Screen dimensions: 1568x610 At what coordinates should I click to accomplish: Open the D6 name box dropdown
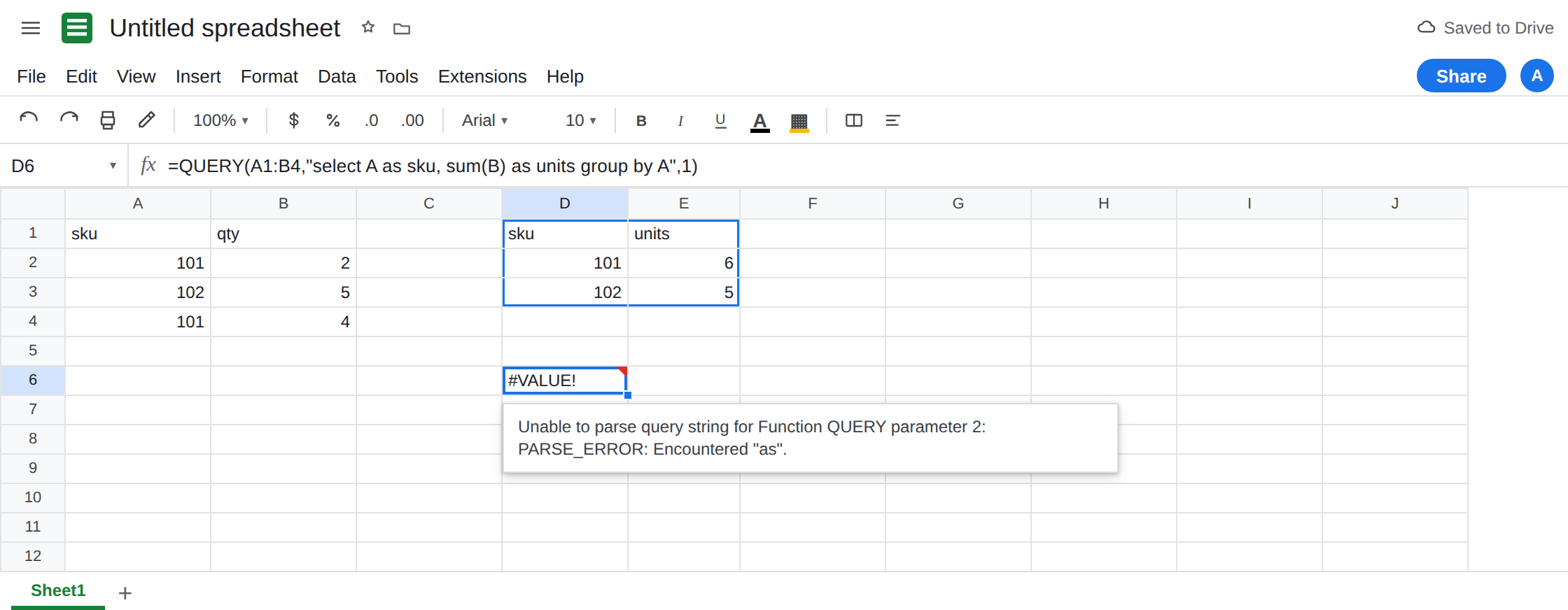point(113,166)
